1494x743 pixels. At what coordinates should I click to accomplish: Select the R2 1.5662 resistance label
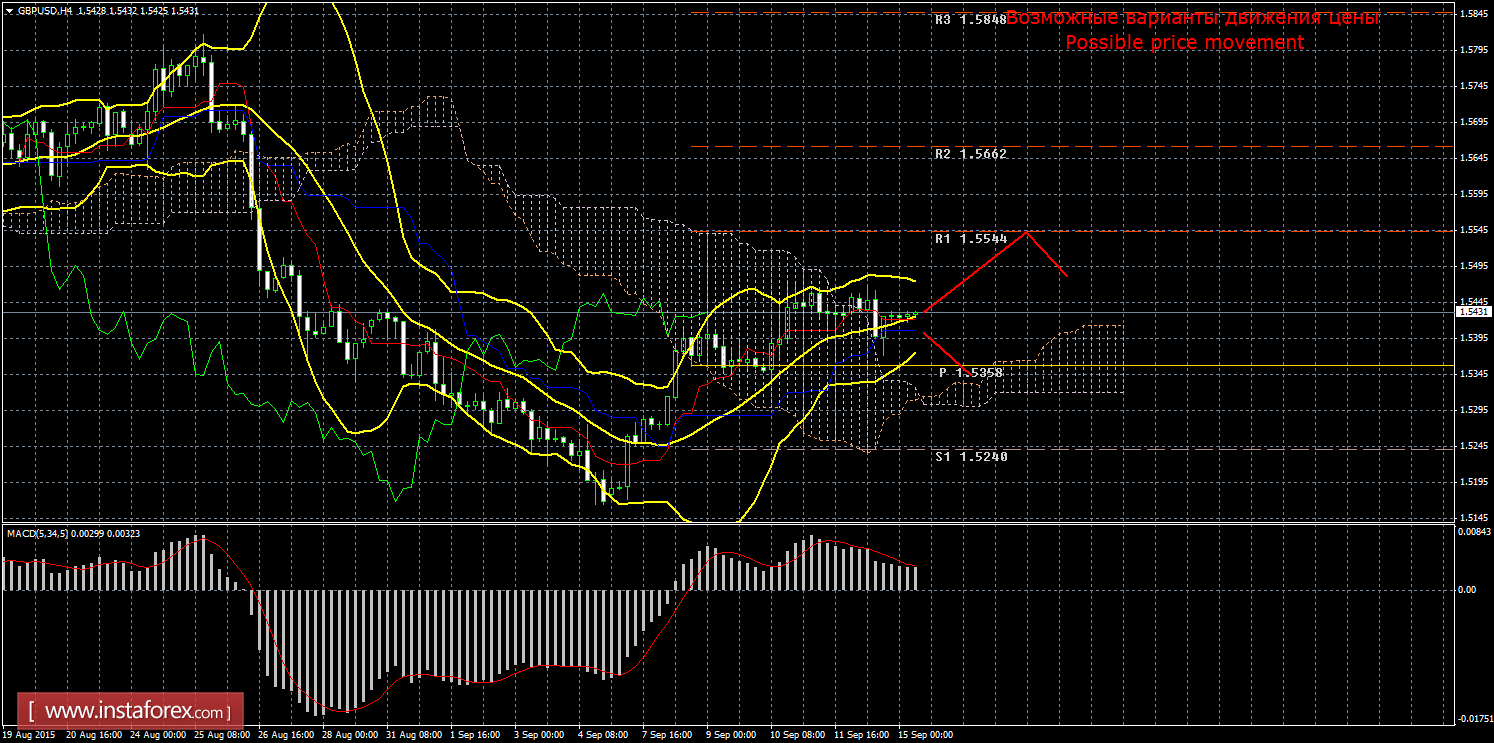pyautogui.click(x=970, y=154)
